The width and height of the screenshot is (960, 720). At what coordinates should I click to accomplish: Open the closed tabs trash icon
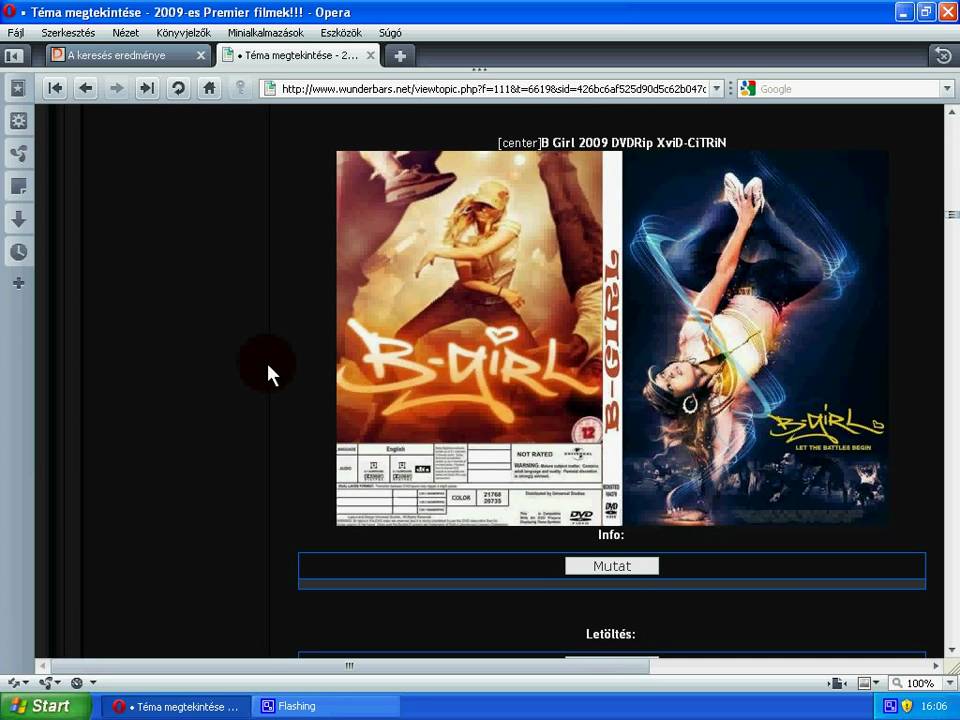pos(943,56)
